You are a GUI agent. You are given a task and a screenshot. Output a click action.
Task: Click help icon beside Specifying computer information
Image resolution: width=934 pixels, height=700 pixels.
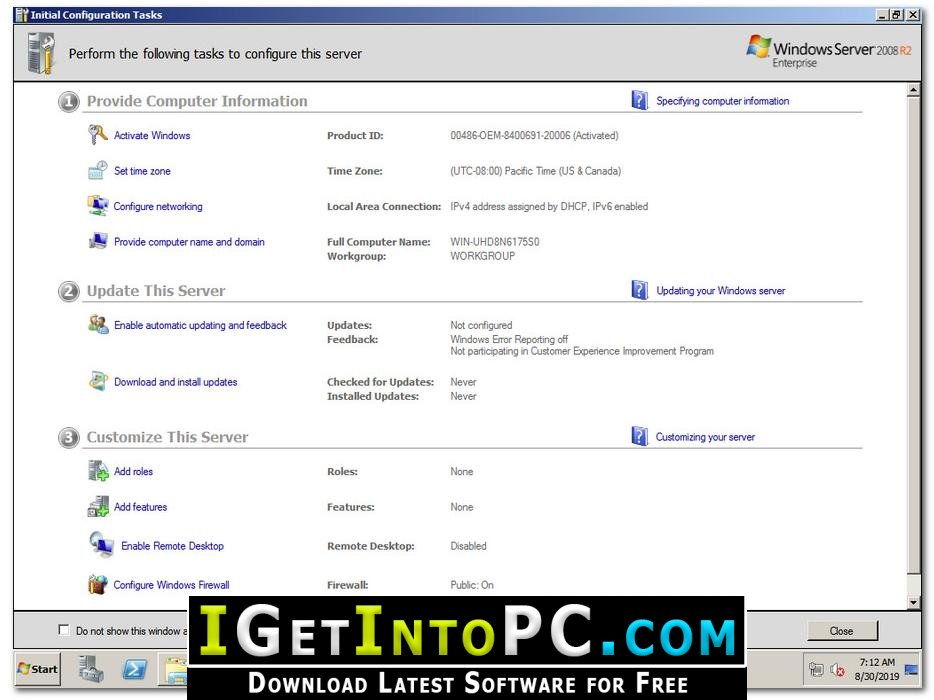point(639,100)
